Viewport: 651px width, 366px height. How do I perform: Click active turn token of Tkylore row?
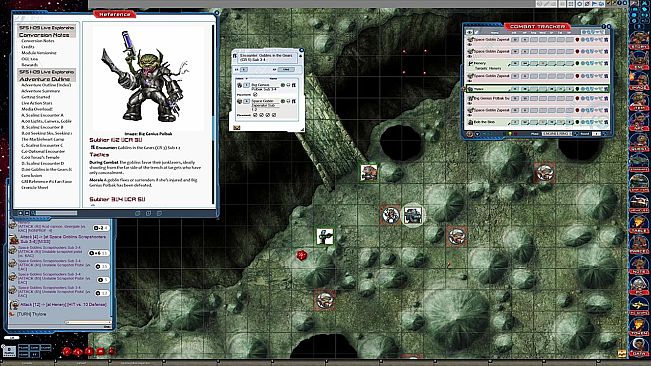pos(470,89)
